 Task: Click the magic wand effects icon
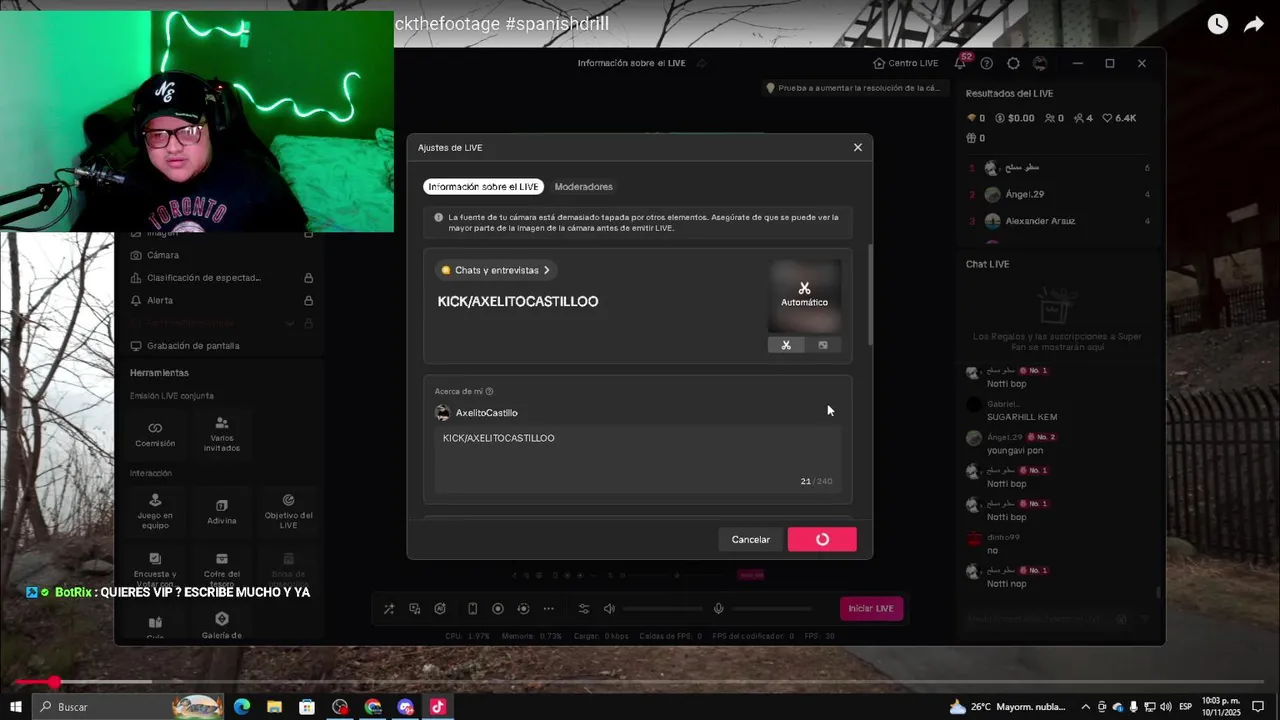(389, 609)
